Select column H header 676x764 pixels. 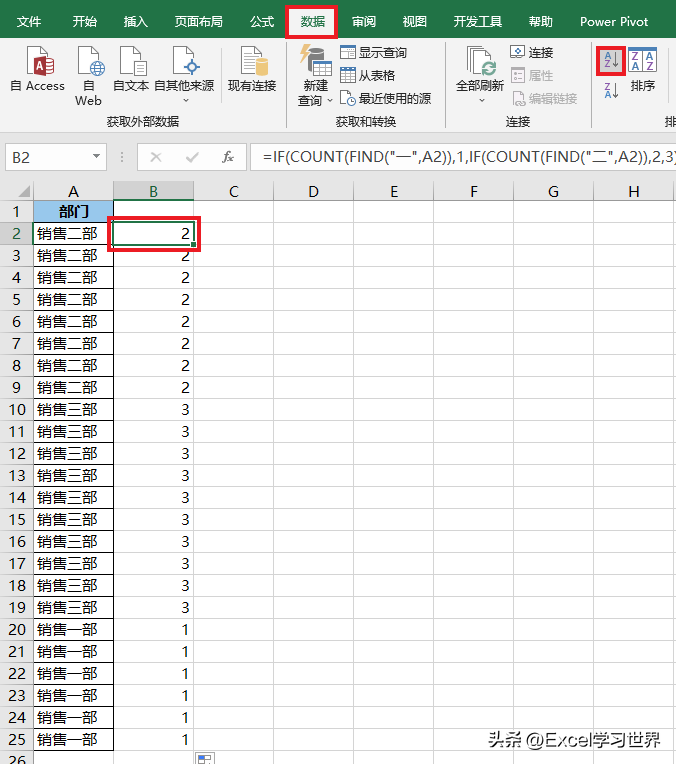point(634,191)
